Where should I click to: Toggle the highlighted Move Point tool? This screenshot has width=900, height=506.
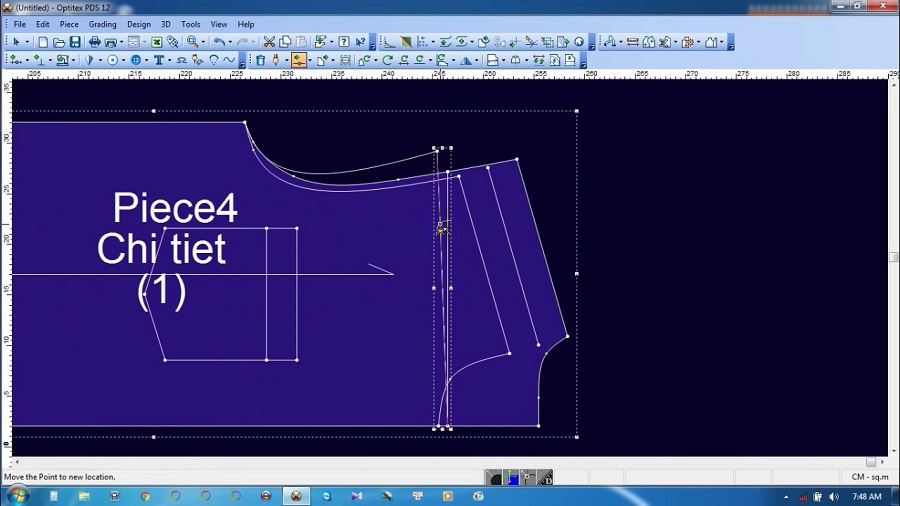[x=298, y=60]
